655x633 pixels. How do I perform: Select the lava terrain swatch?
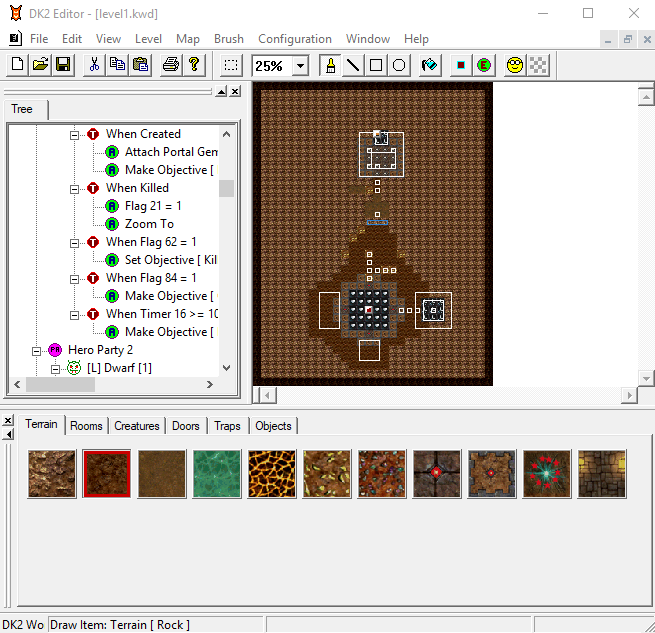tap(272, 474)
